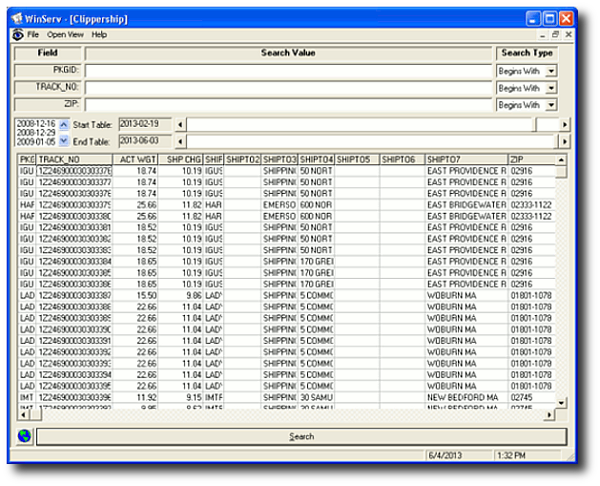The image size is (600, 486).
Task: Click the ZIP search value field
Action: (x=288, y=104)
